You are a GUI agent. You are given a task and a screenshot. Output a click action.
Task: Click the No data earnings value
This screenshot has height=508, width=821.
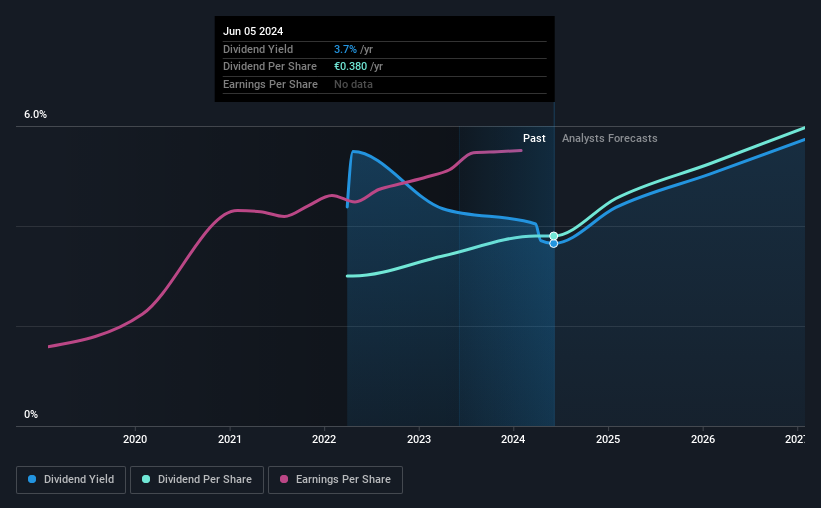click(x=353, y=84)
